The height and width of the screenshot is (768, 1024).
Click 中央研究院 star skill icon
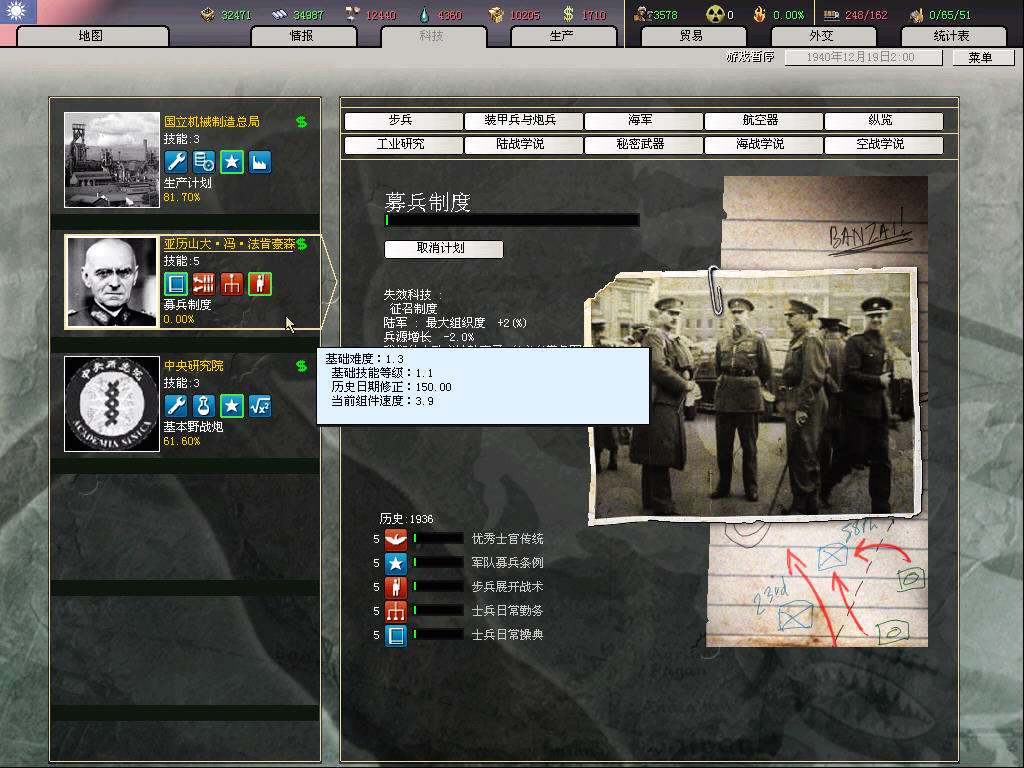coord(232,406)
